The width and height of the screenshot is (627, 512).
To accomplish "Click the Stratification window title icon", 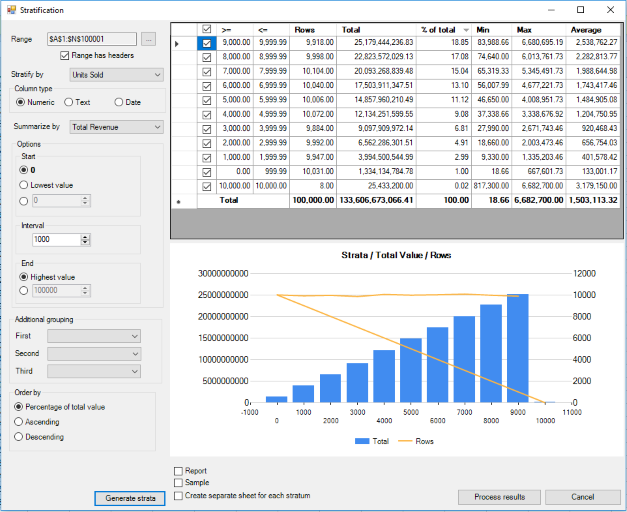I will (11, 10).
